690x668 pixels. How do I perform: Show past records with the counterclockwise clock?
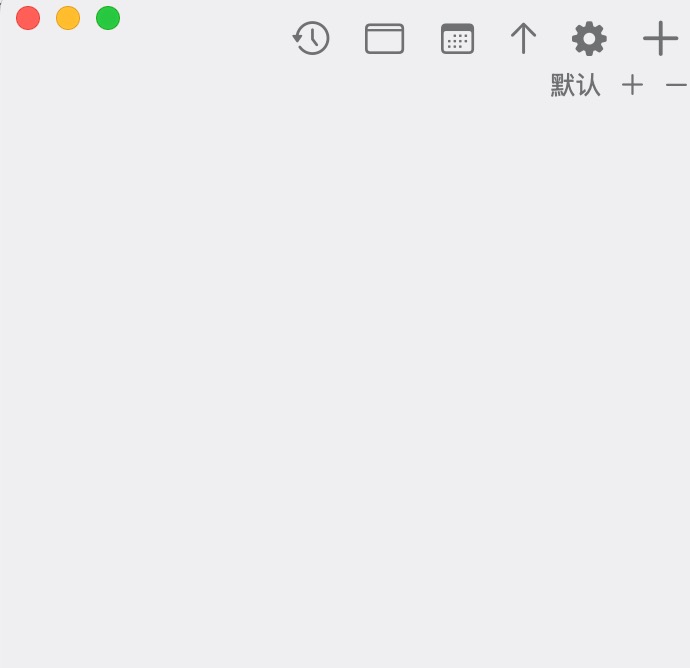coord(311,38)
